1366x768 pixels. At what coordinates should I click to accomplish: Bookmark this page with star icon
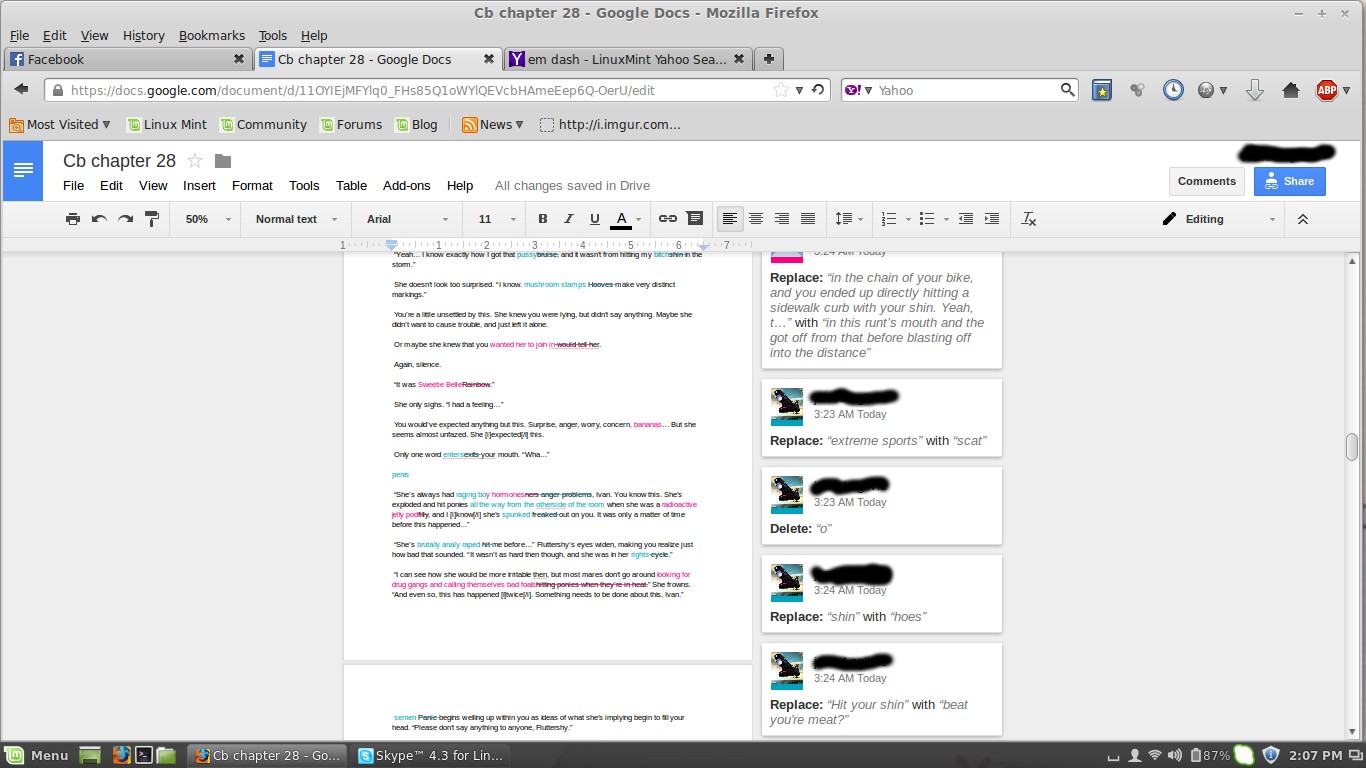[781, 90]
